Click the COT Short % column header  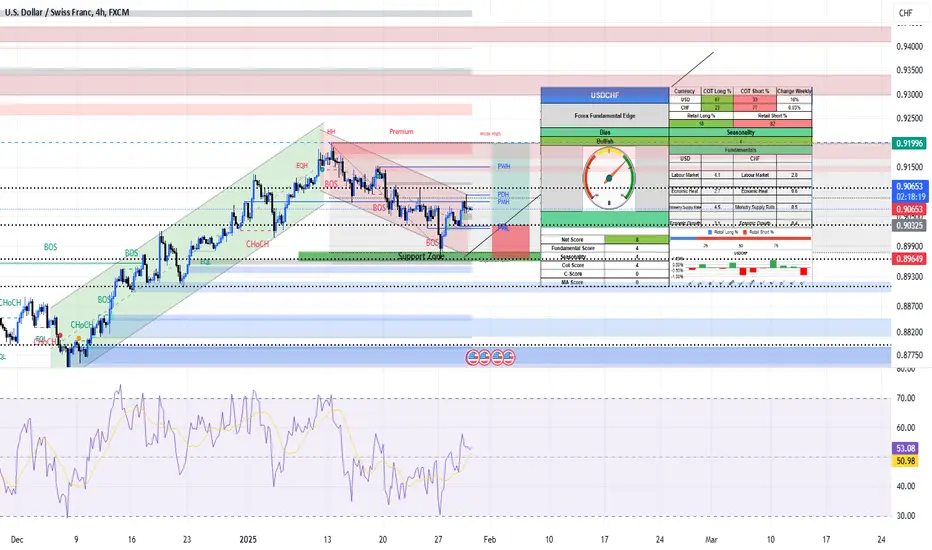[x=755, y=91]
